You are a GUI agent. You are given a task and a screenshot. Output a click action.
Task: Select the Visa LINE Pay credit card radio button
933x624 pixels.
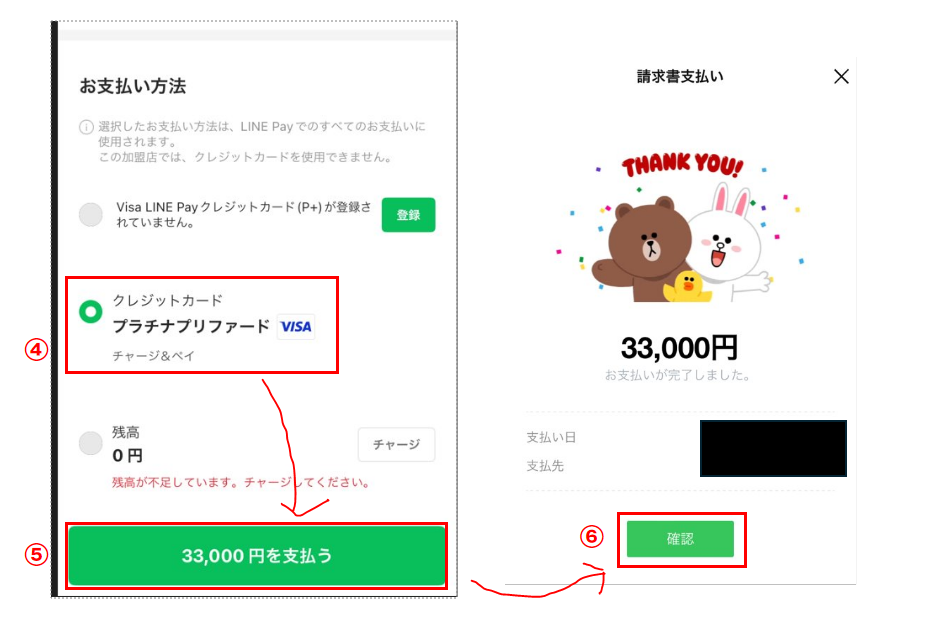pos(90,215)
